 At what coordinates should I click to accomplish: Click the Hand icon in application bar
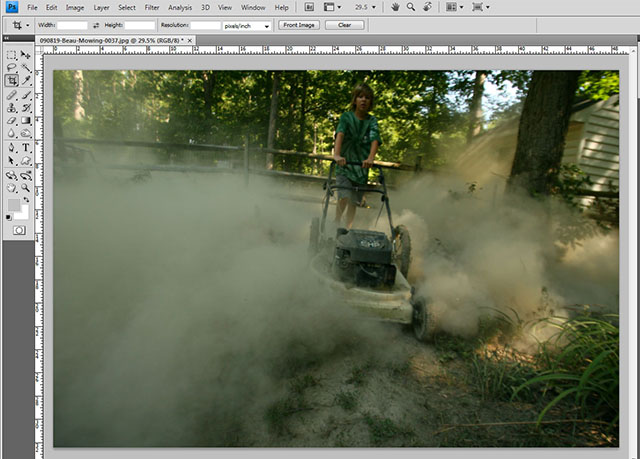pos(395,7)
